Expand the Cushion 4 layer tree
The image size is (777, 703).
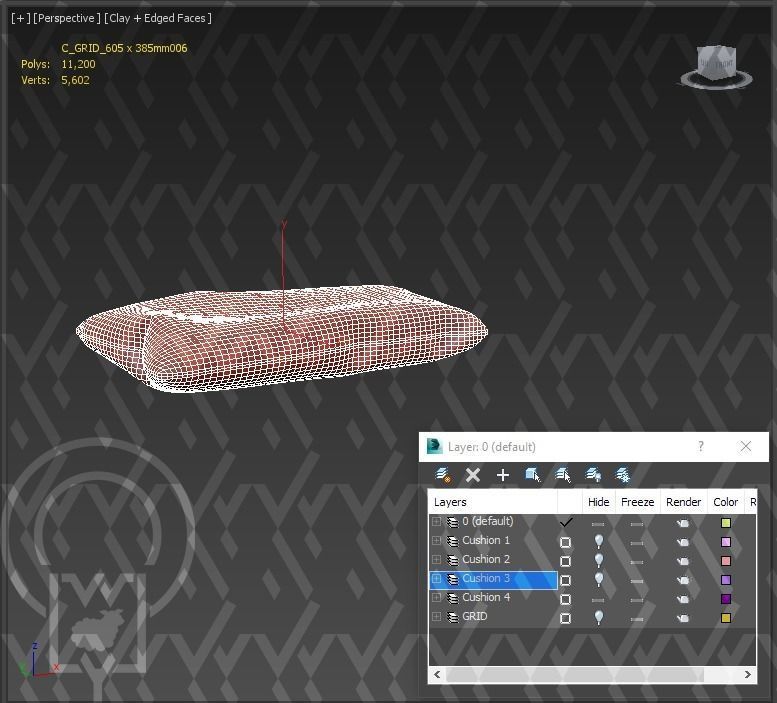(x=437, y=597)
